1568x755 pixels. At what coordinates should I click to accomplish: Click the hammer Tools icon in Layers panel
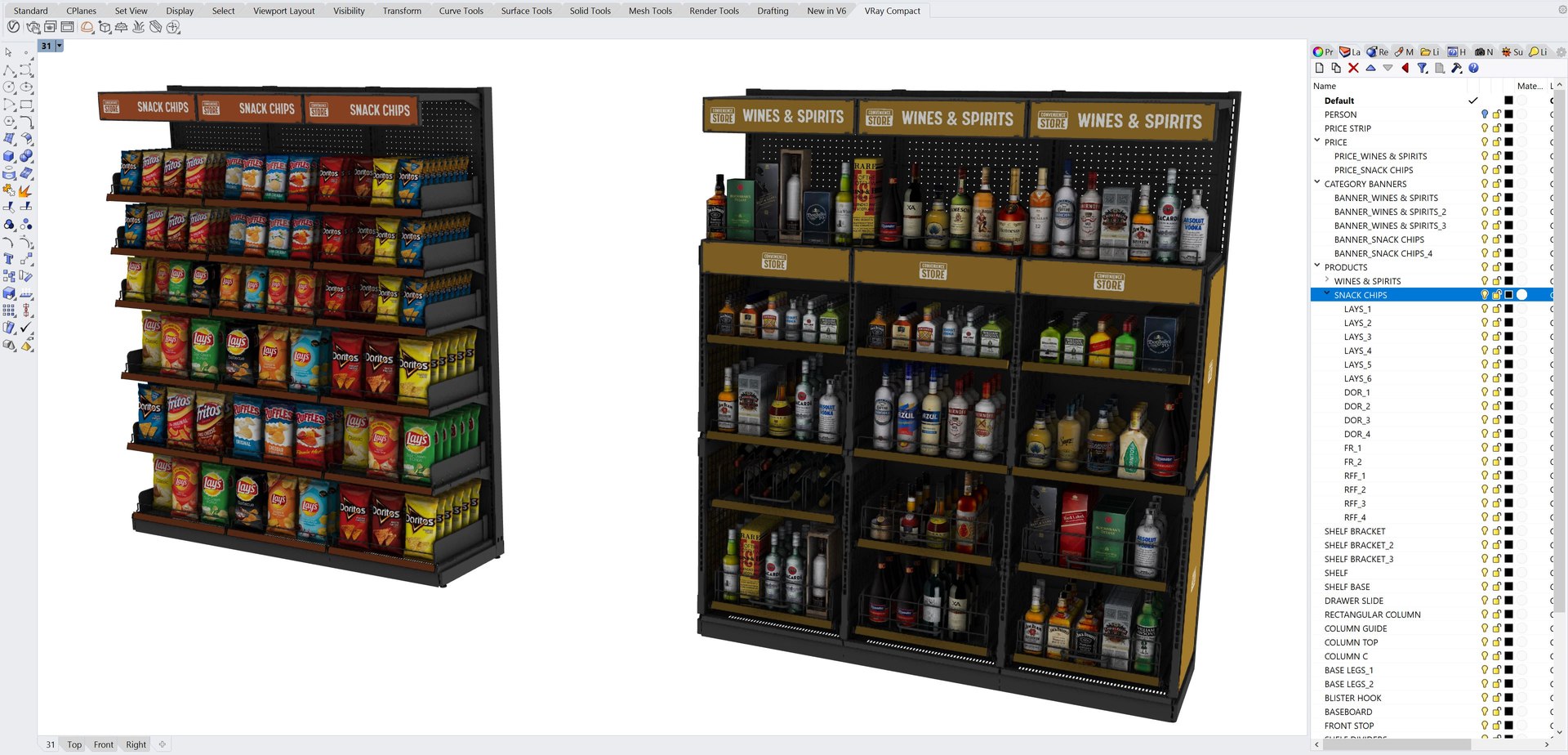[x=1456, y=68]
